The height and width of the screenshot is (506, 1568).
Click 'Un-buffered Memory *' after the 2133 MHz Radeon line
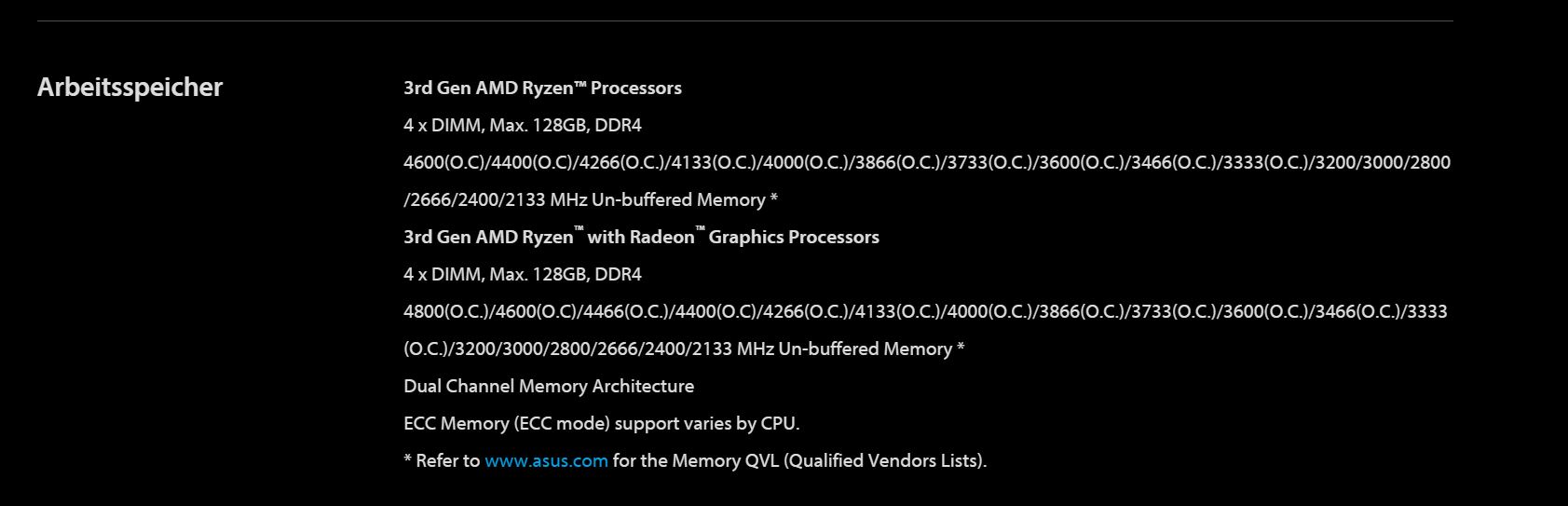coord(871,349)
